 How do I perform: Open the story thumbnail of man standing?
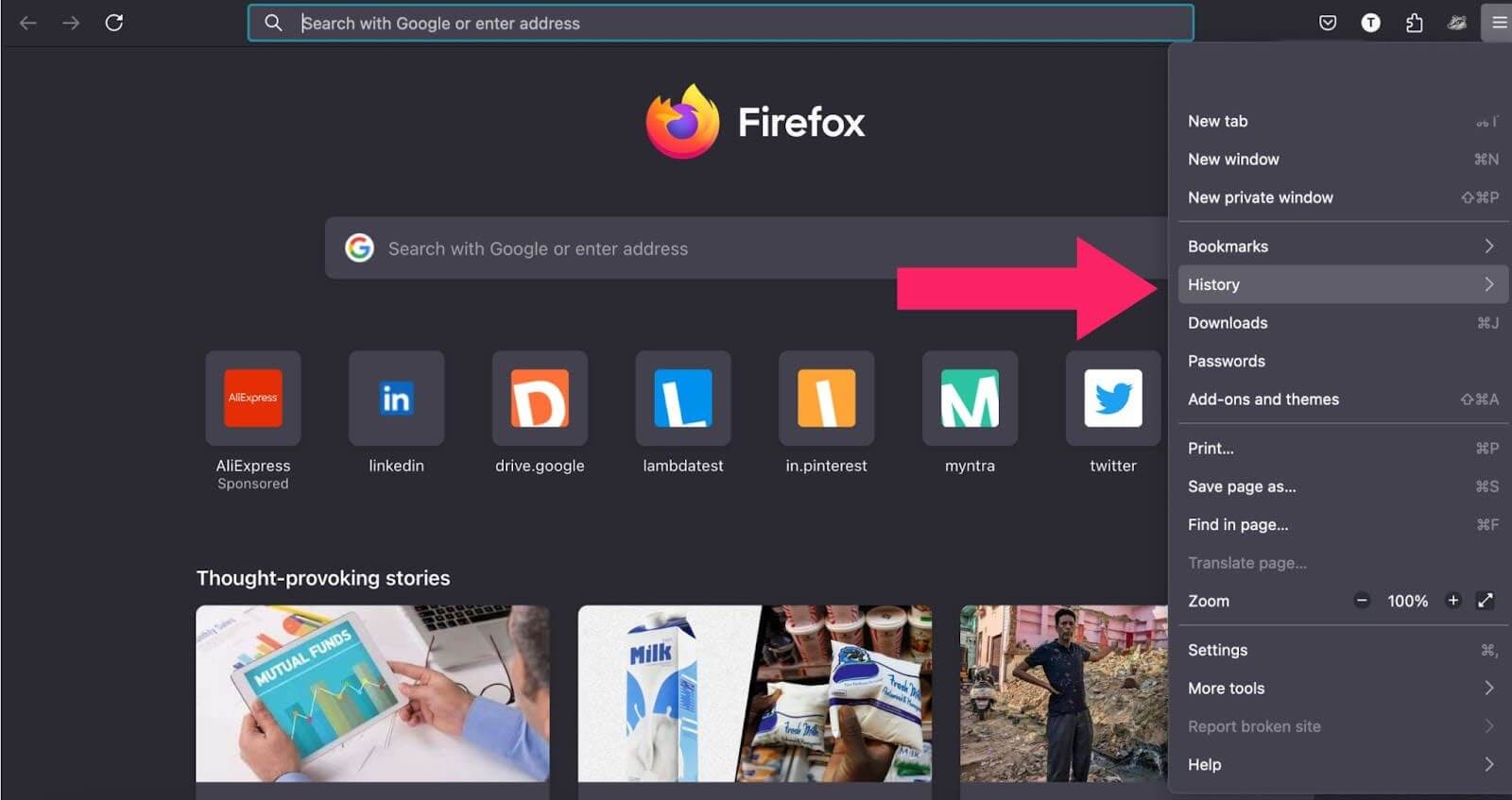tap(1064, 693)
